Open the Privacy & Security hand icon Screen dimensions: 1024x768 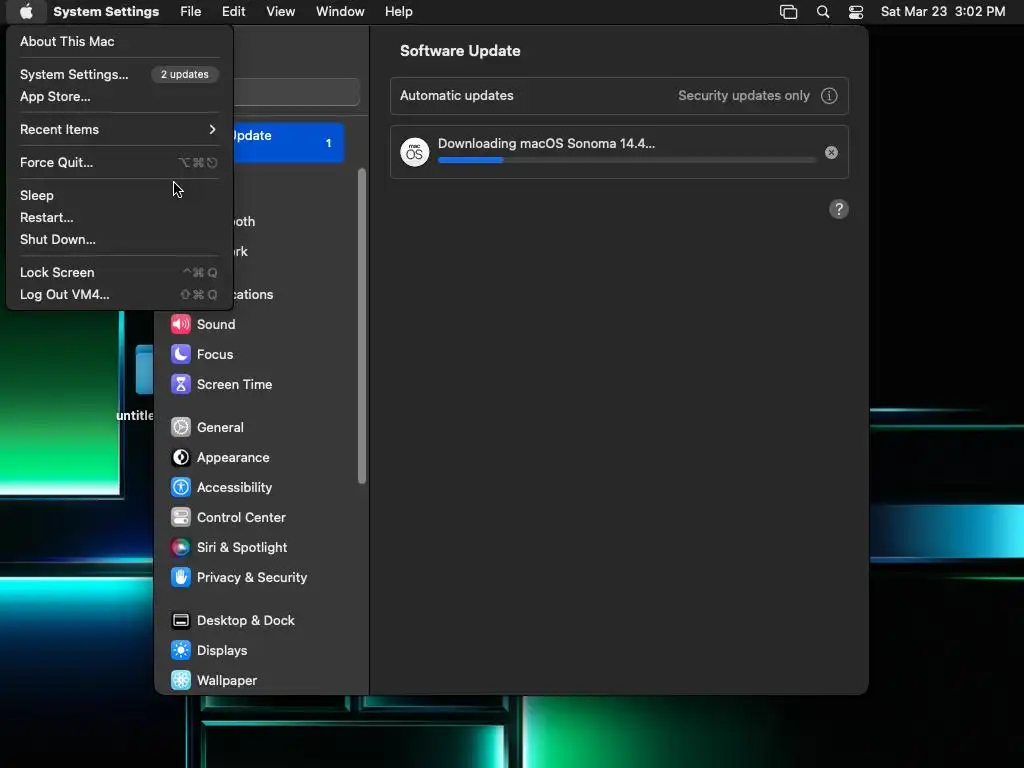point(181,578)
